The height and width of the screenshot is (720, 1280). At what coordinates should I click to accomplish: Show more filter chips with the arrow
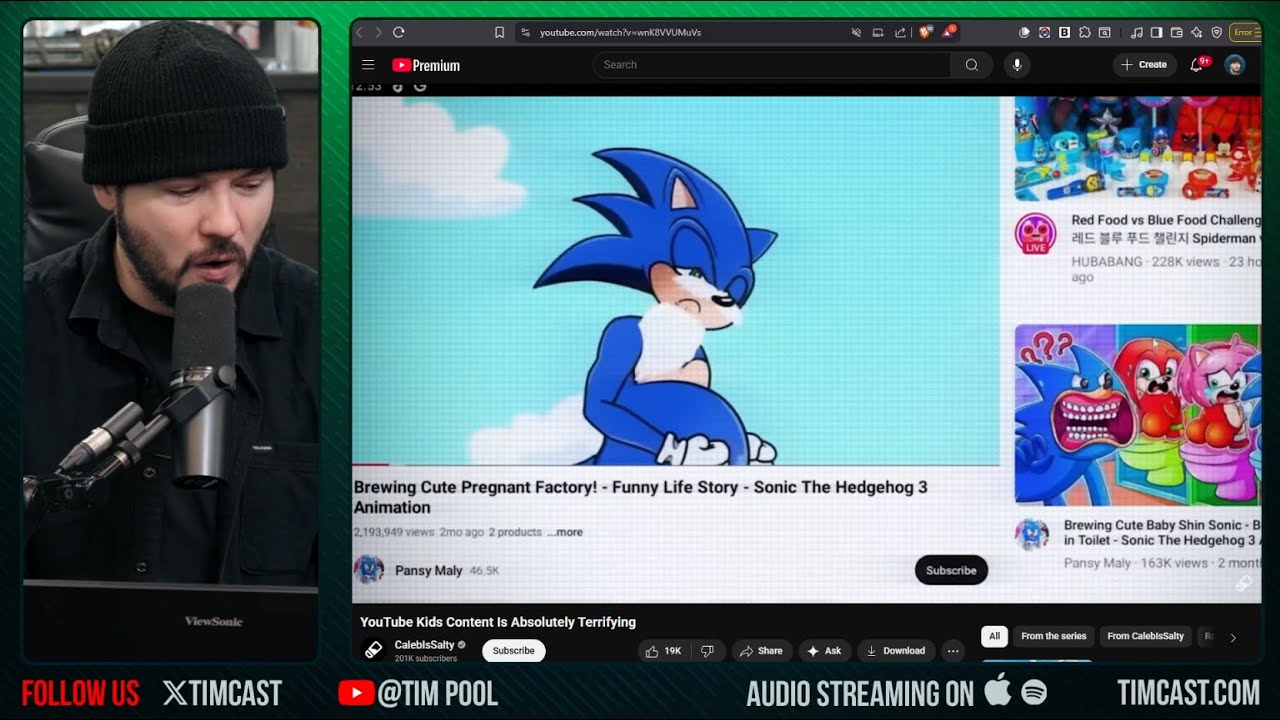tap(1233, 637)
